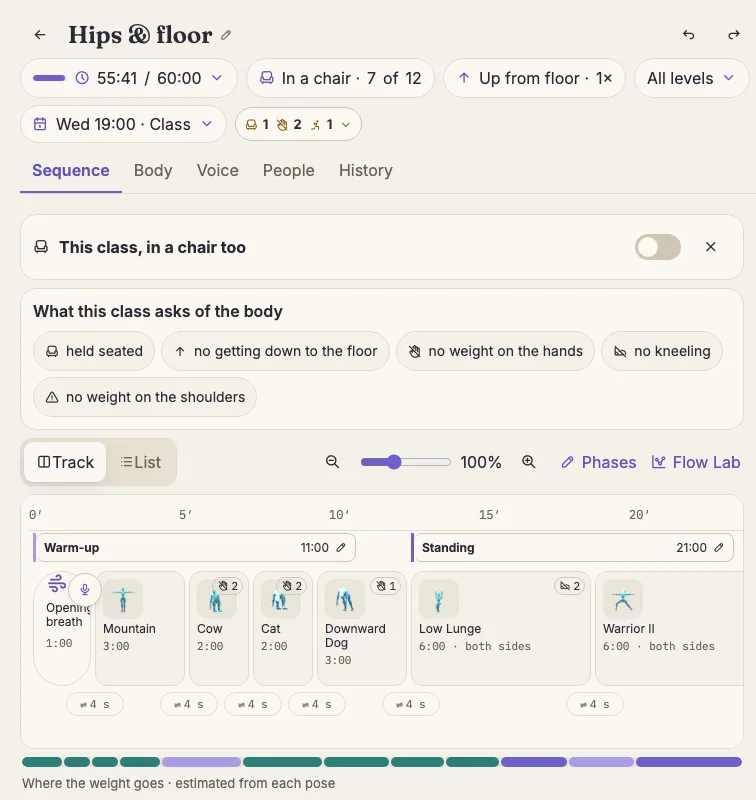Switch to the Voice tab
756x800 pixels.
(x=218, y=170)
